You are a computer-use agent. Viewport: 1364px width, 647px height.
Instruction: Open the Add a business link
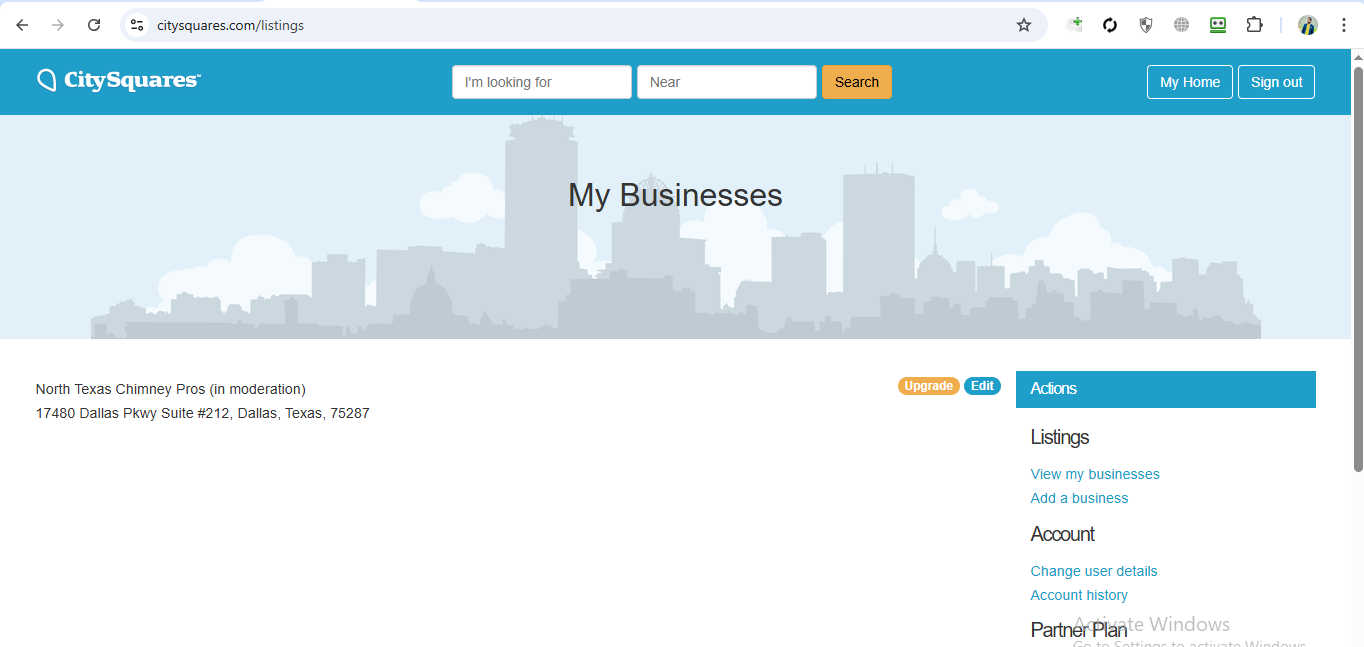coord(1079,498)
